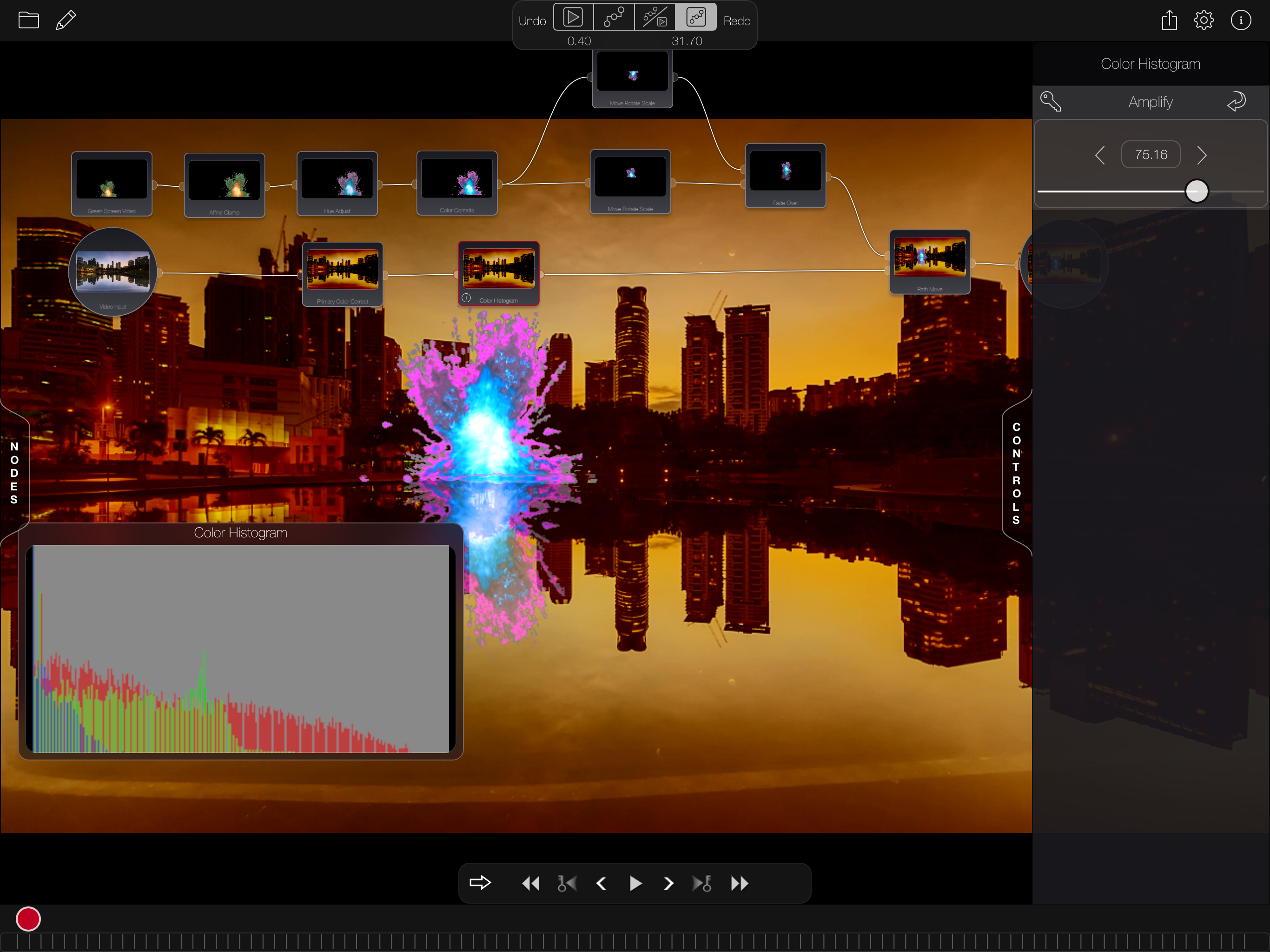Collapse the CONTROLS side panel tab

(x=1016, y=473)
